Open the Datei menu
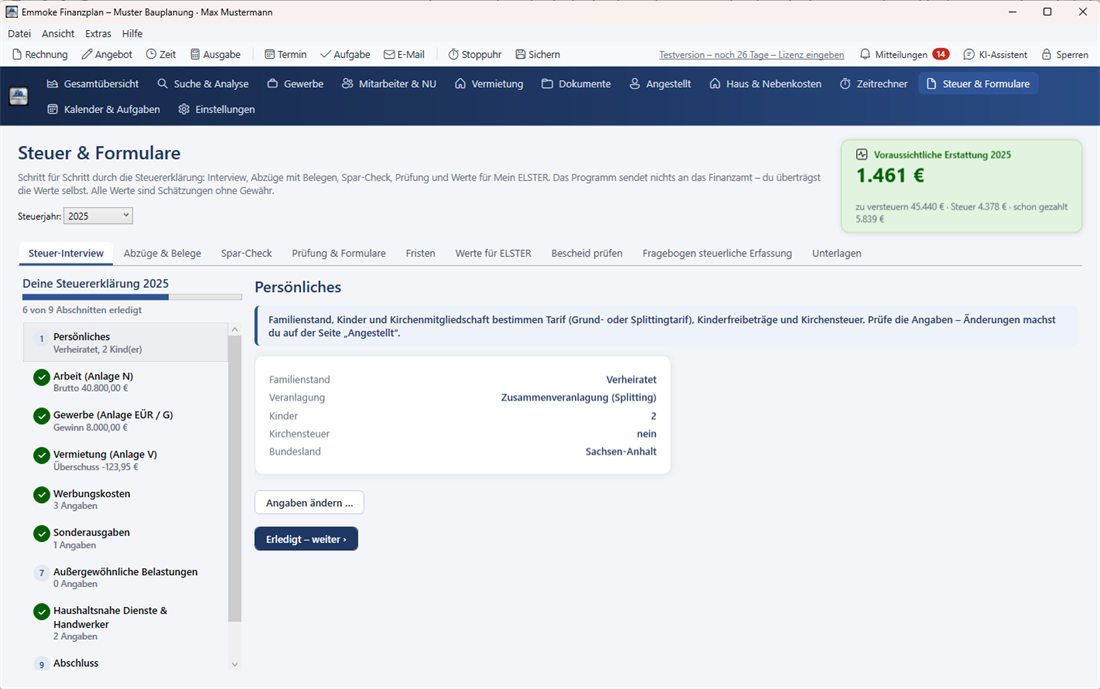Viewport: 1100px width, 689px height. tap(19, 33)
